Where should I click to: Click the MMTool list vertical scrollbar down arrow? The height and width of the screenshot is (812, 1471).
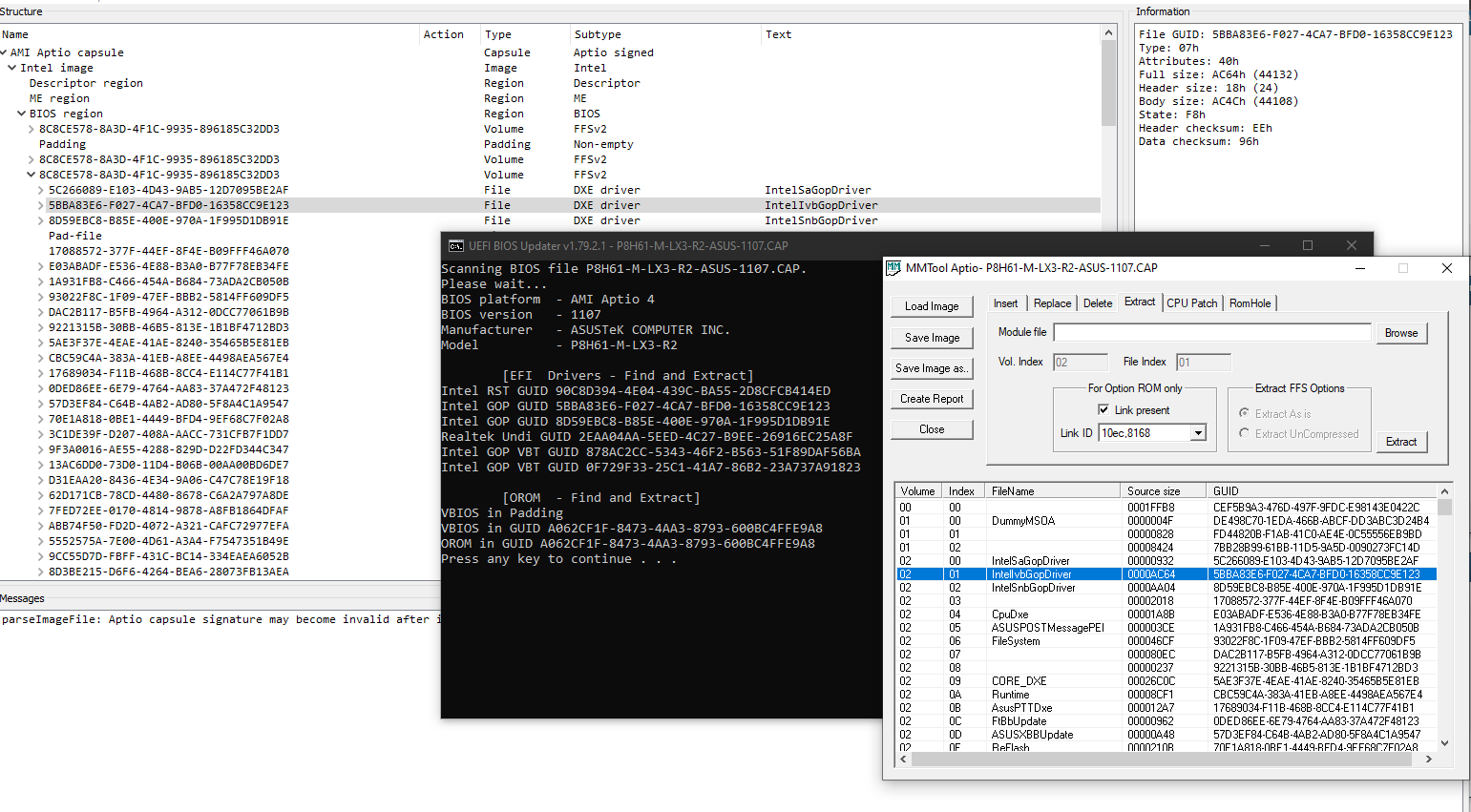coord(1444,742)
